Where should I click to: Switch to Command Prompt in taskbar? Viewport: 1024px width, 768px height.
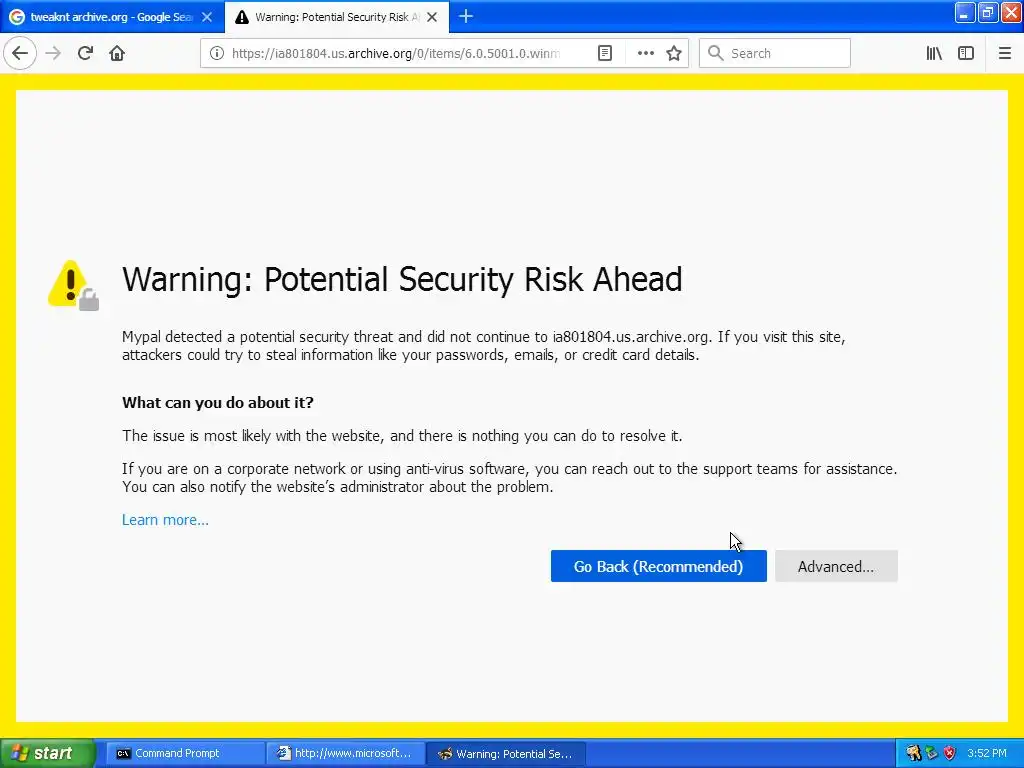point(184,754)
